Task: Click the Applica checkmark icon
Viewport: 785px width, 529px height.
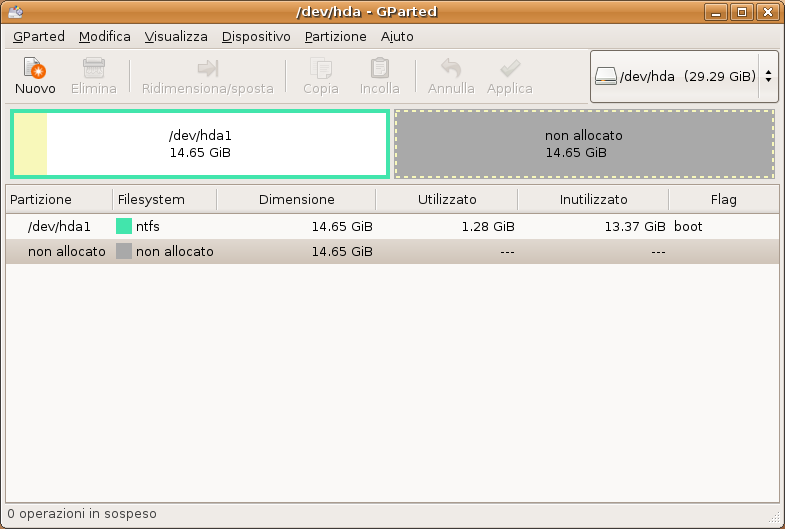Action: click(x=509, y=69)
